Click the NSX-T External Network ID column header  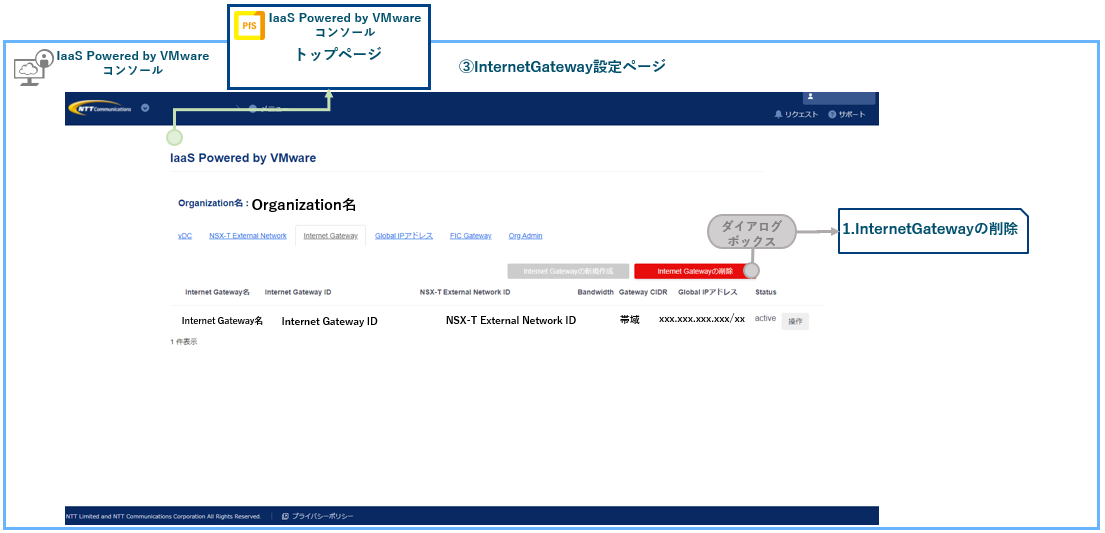click(465, 292)
